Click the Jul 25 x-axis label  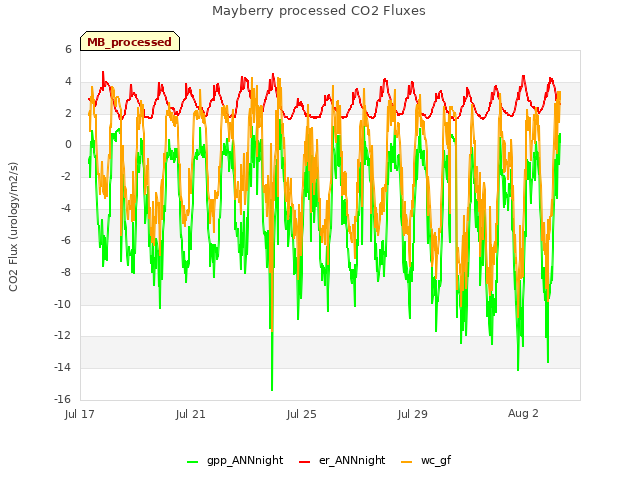pos(302,414)
